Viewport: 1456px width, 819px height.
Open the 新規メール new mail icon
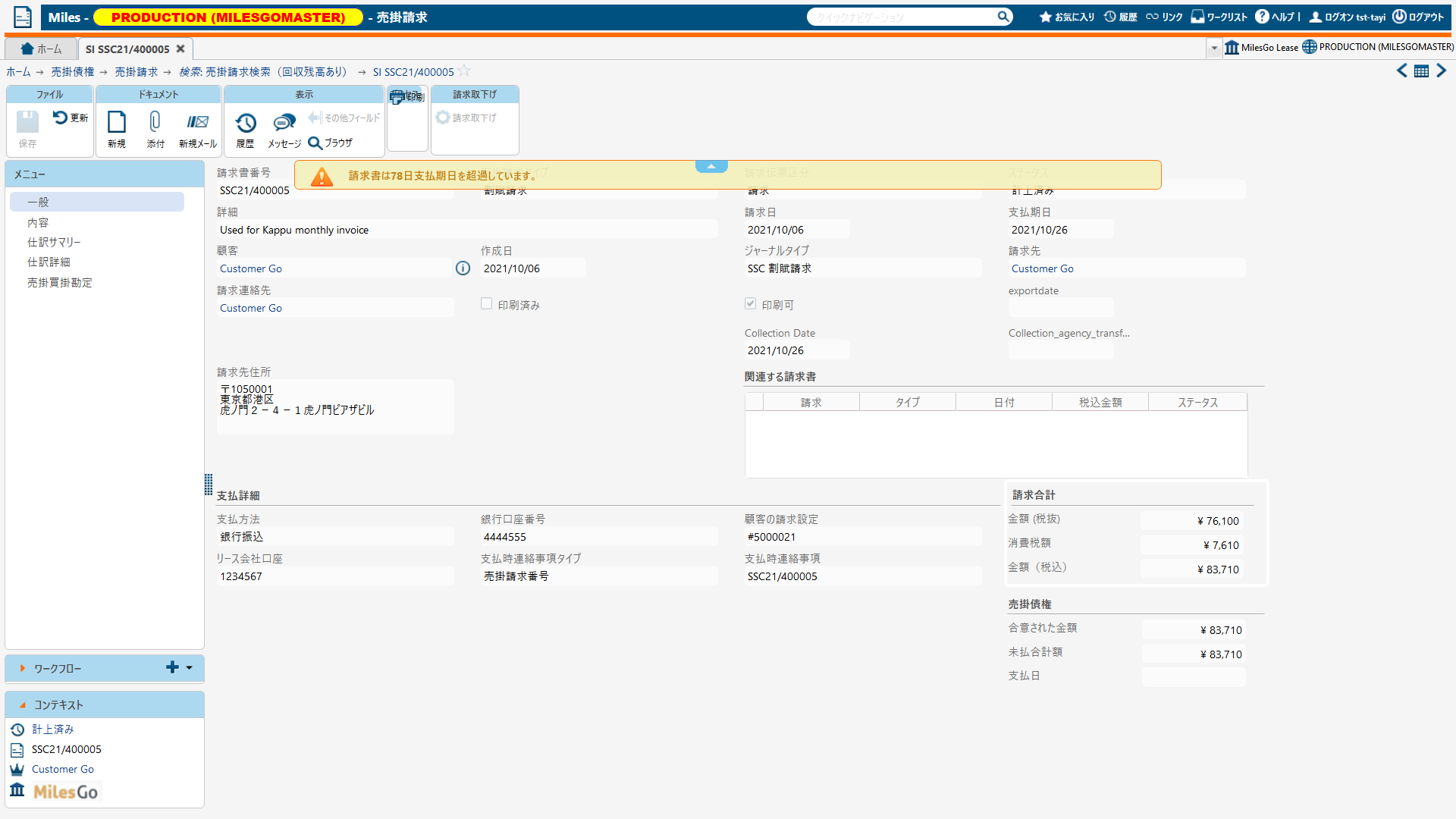click(198, 123)
